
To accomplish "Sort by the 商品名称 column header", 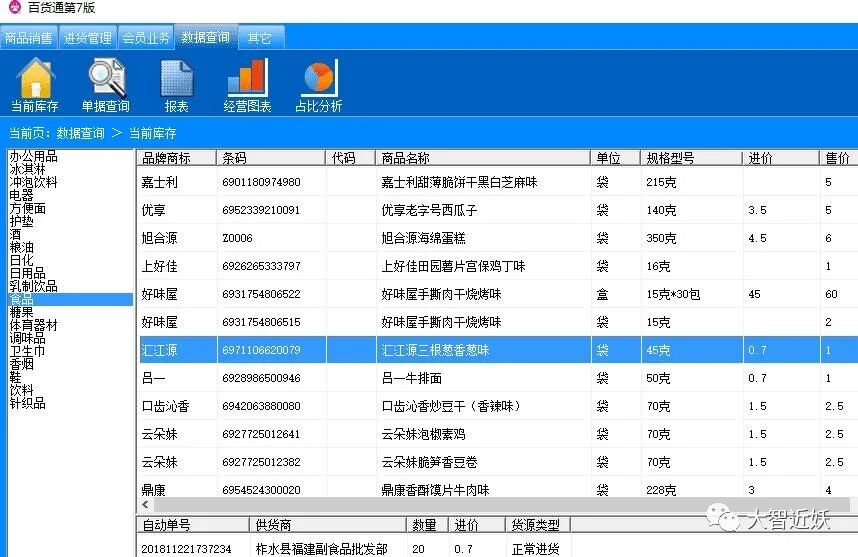I will pos(483,158).
